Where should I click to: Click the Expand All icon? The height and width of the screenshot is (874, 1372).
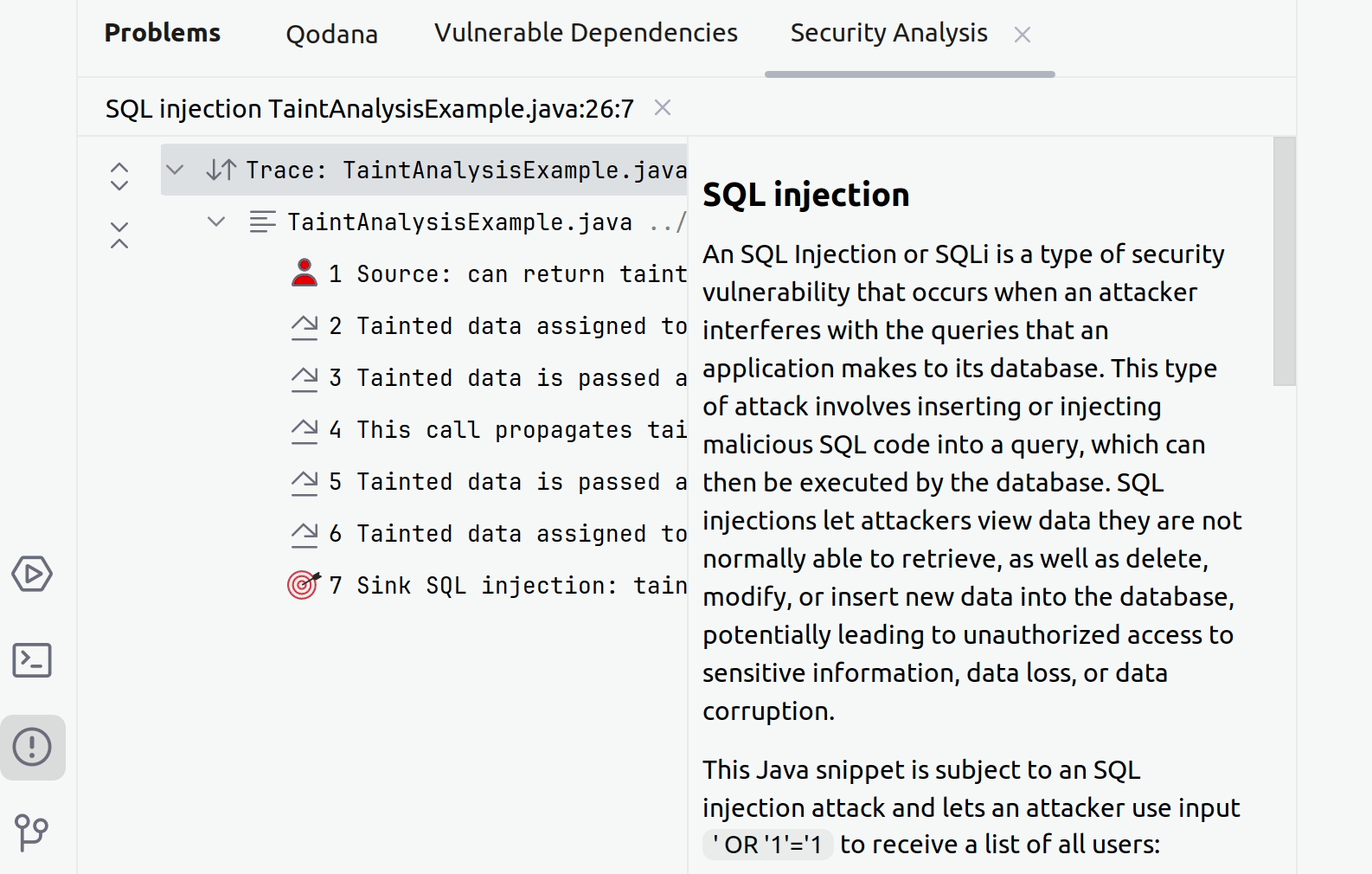pyautogui.click(x=119, y=177)
